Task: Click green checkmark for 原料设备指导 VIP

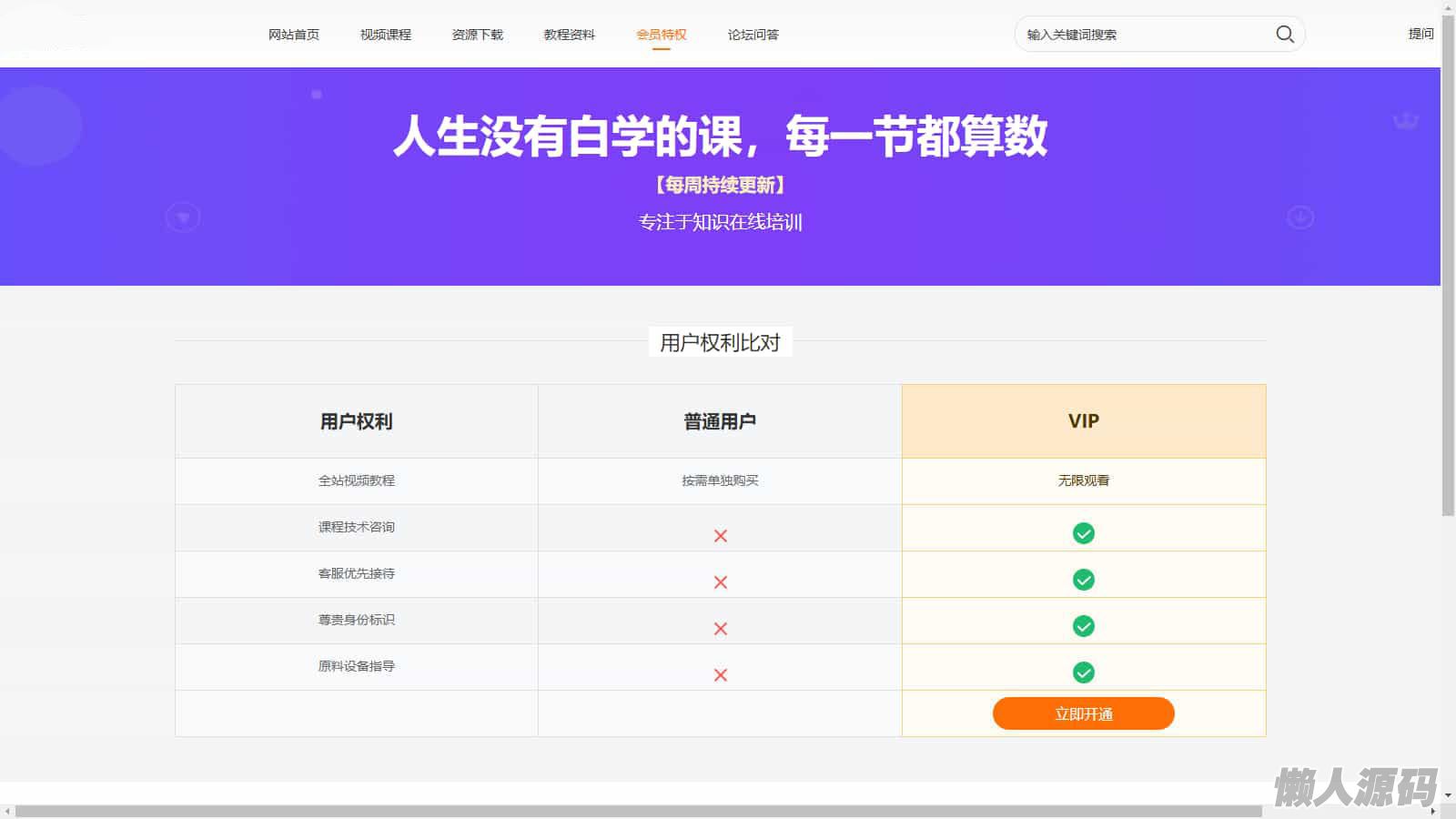Action: tap(1083, 672)
